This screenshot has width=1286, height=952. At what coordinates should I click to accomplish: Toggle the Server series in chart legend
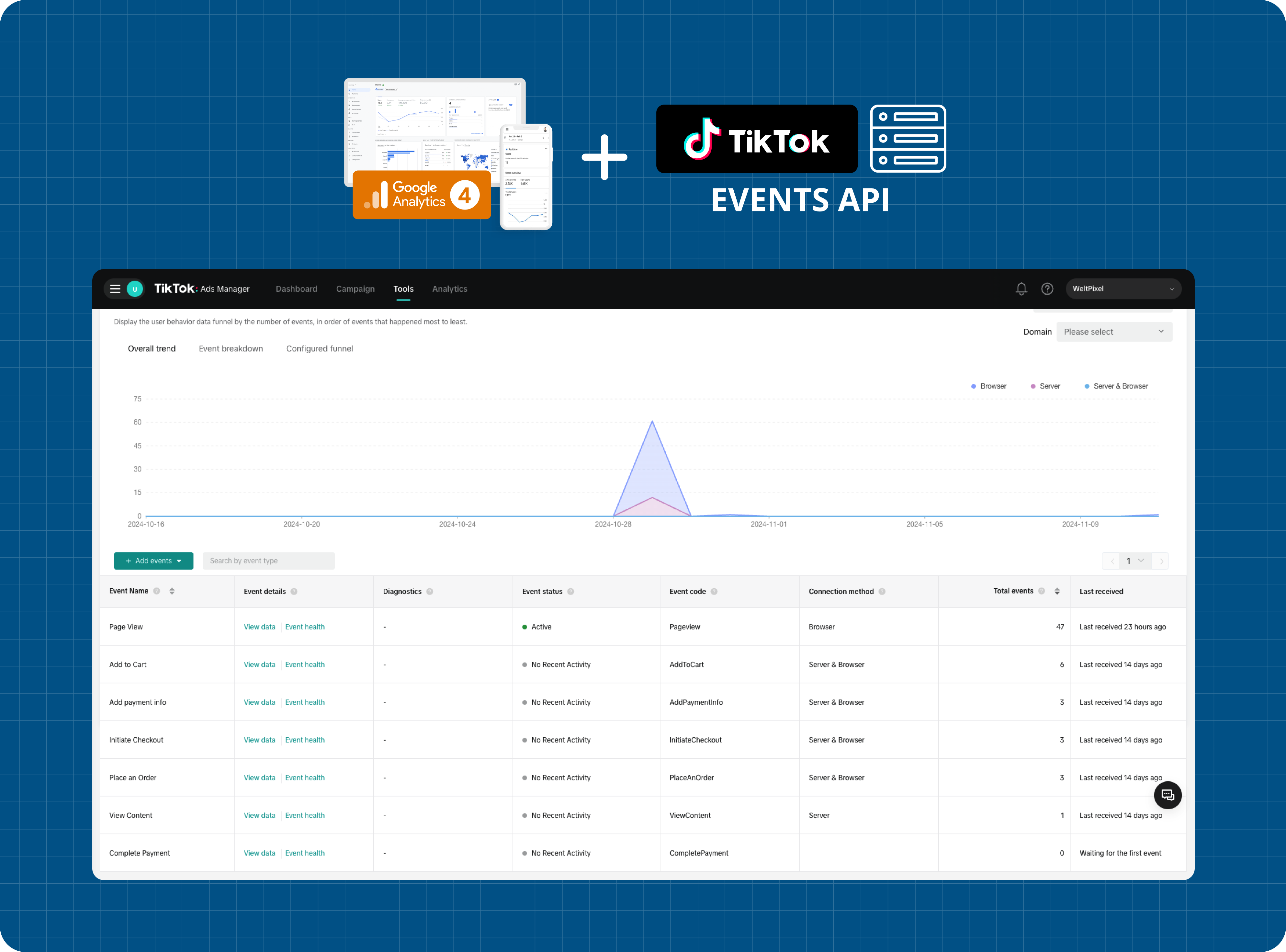coord(1046,386)
